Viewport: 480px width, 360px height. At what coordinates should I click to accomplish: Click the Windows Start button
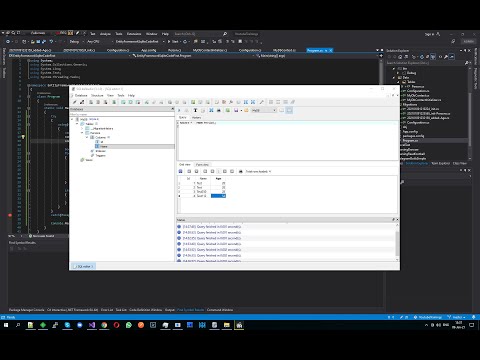[x=6, y=325]
